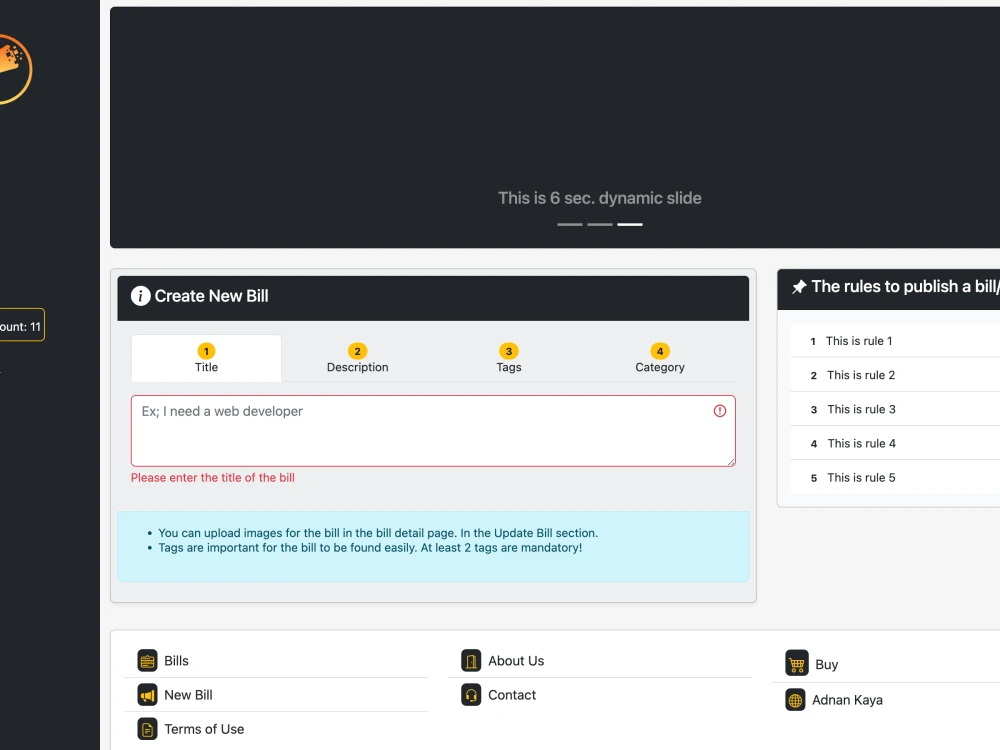Click the pin icon in rules header
1000x750 pixels.
(x=799, y=287)
